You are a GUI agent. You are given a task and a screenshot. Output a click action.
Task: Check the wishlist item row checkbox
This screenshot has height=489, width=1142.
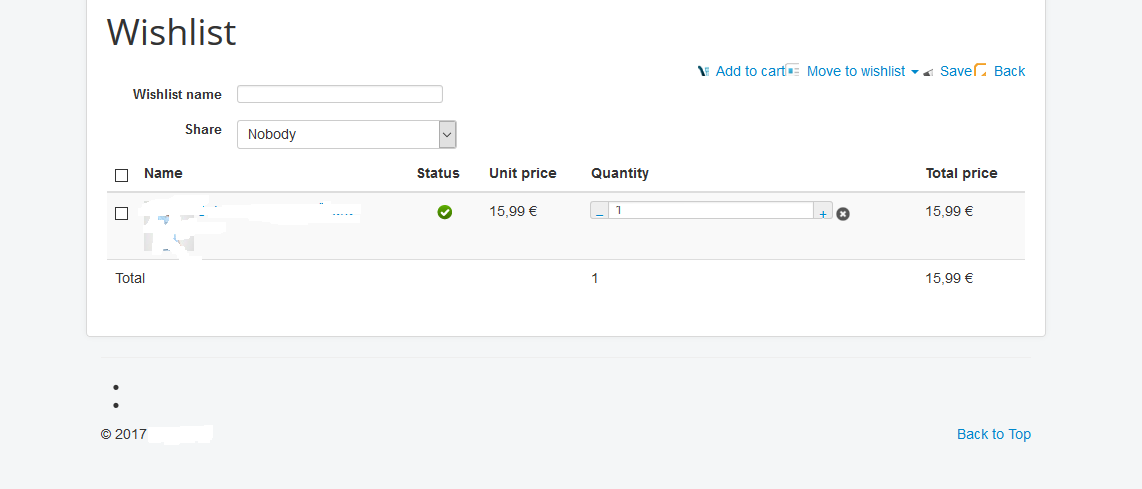(122, 213)
